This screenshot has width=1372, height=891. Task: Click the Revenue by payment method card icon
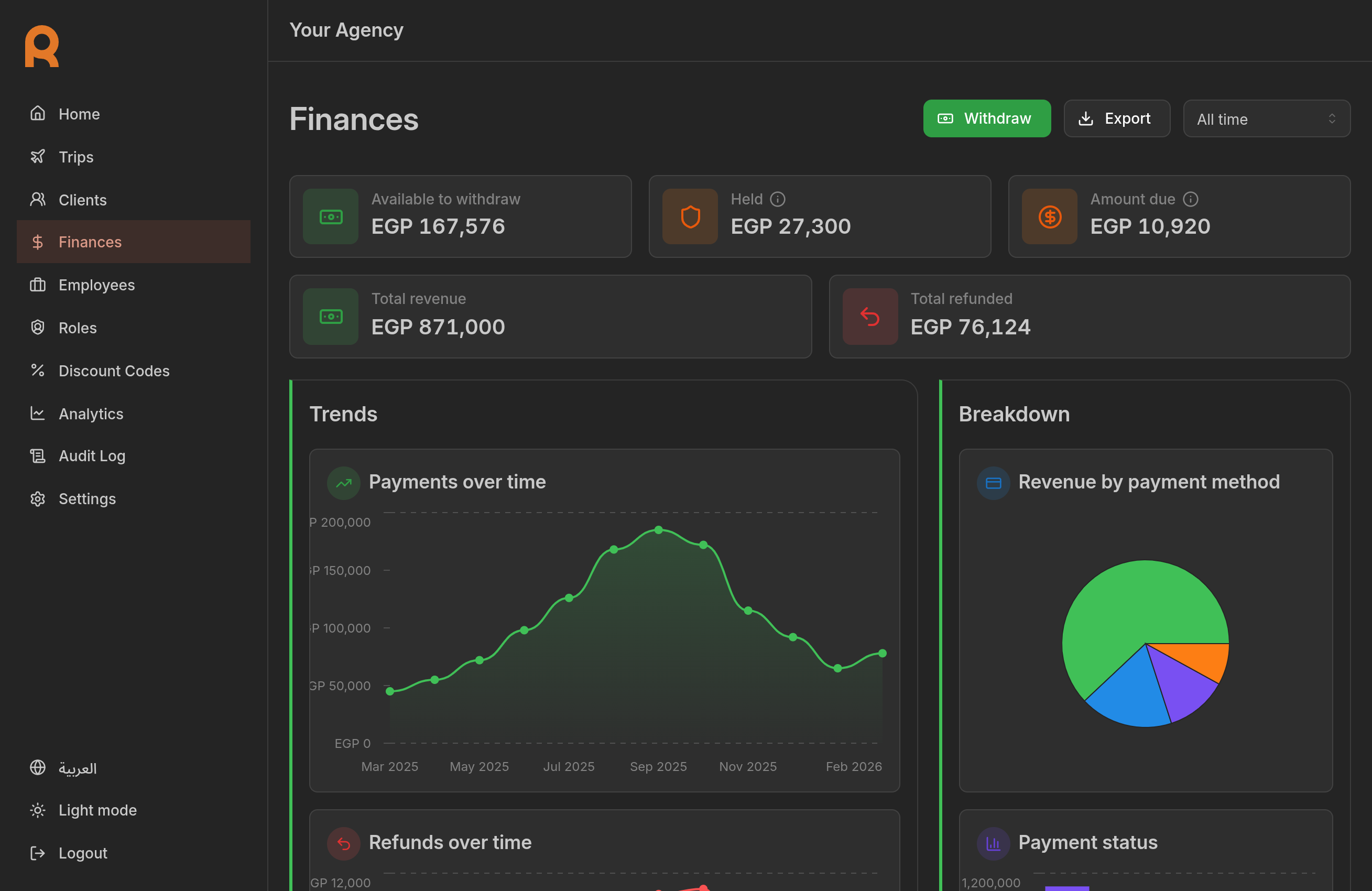pyautogui.click(x=993, y=483)
